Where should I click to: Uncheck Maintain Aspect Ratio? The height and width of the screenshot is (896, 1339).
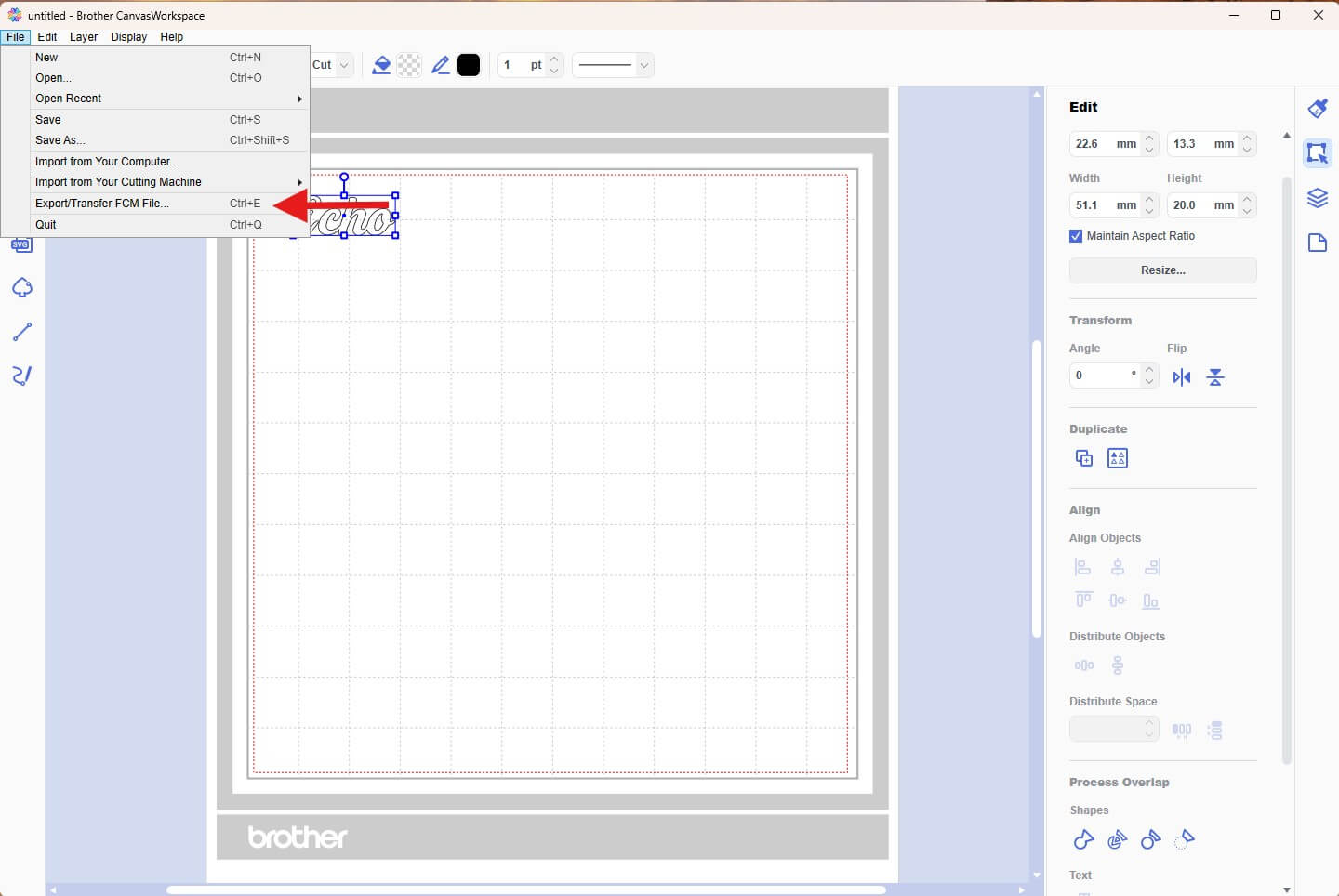1075,236
